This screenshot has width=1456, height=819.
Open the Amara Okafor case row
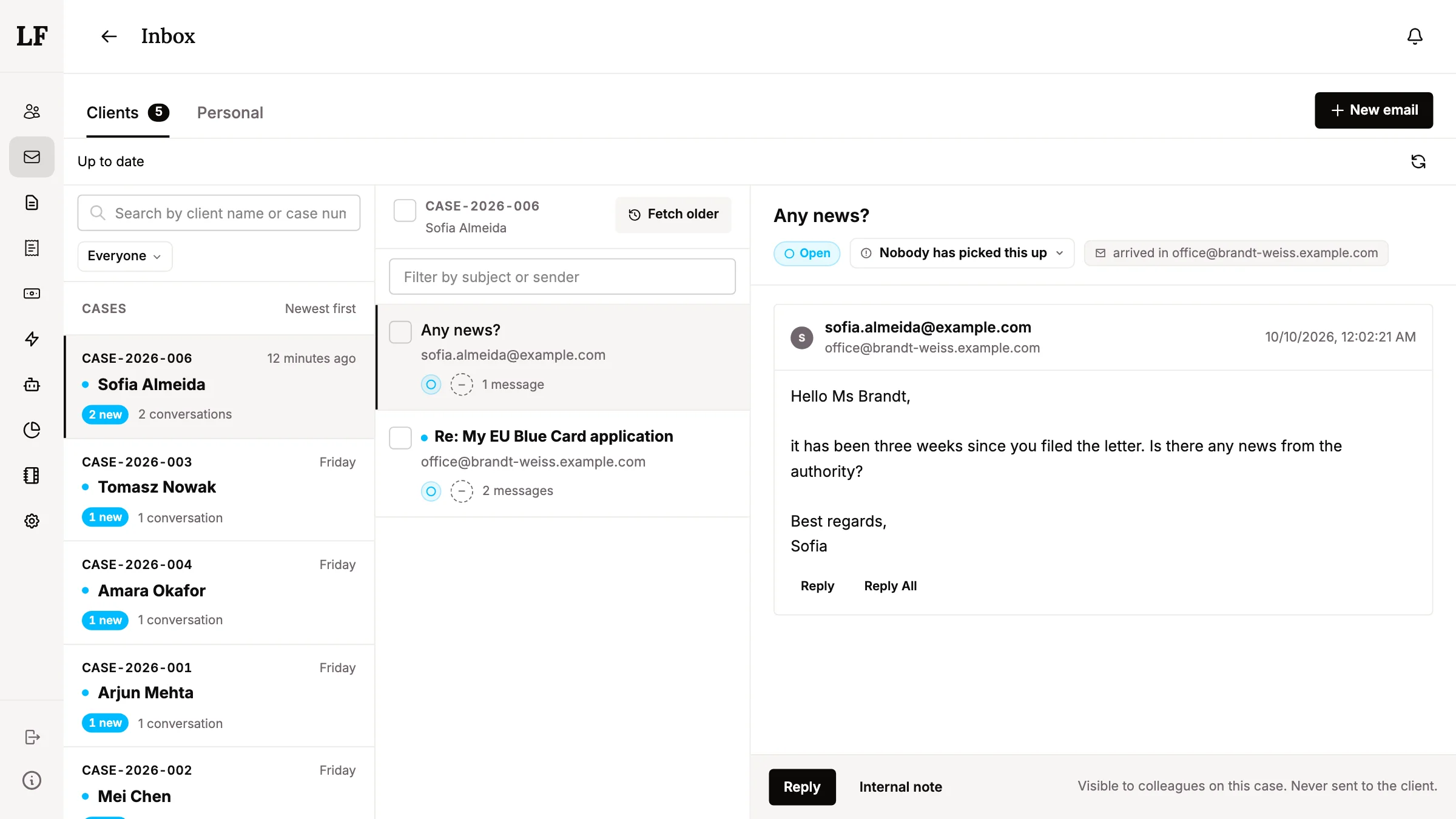coord(220,593)
